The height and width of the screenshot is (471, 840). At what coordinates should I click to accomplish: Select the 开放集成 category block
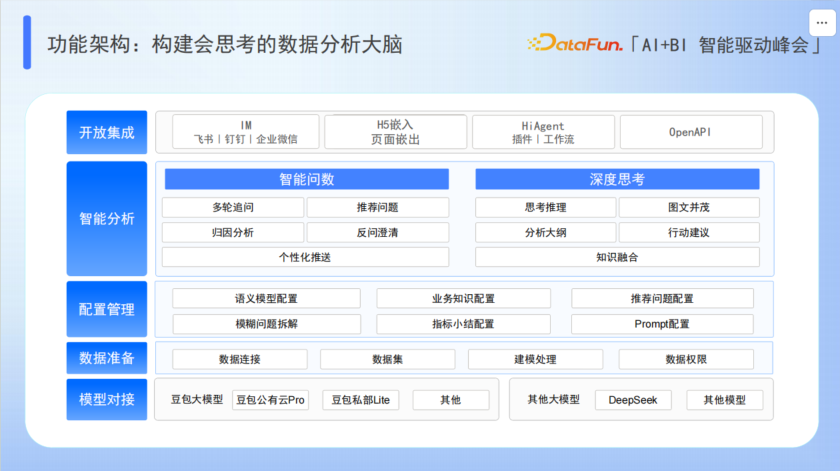pyautogui.click(x=107, y=132)
